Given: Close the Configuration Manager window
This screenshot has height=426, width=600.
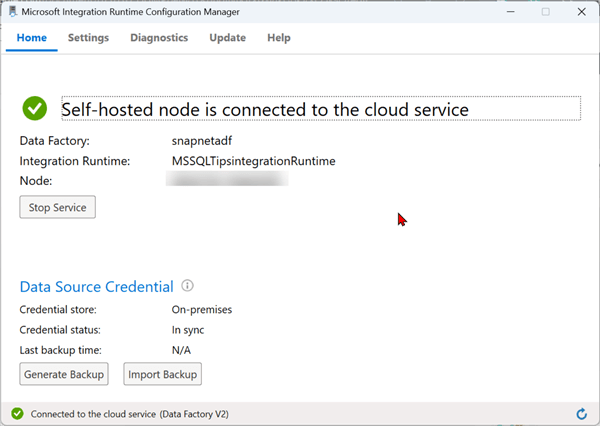Looking at the screenshot, I should 582,11.
